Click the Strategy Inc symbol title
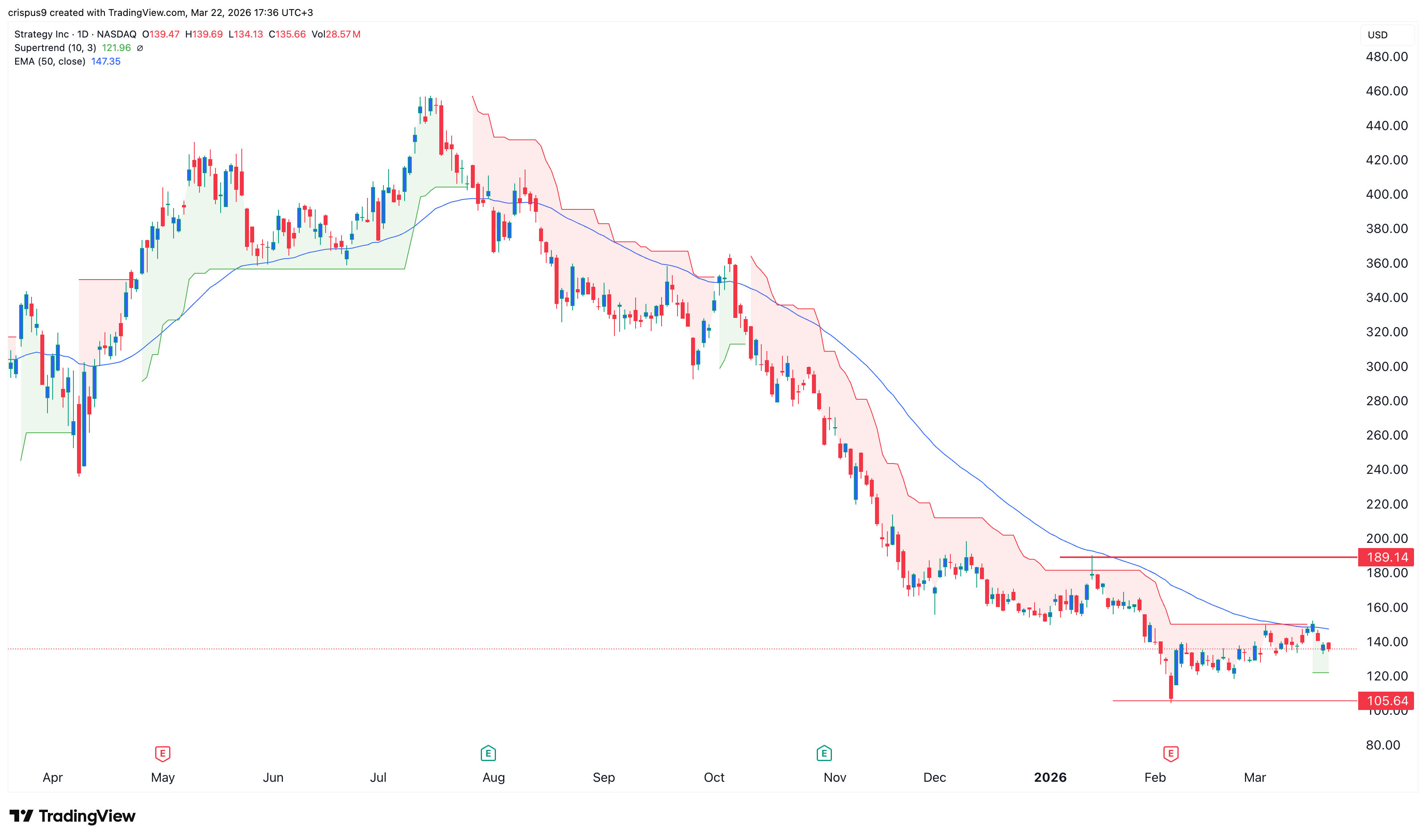 (41, 34)
